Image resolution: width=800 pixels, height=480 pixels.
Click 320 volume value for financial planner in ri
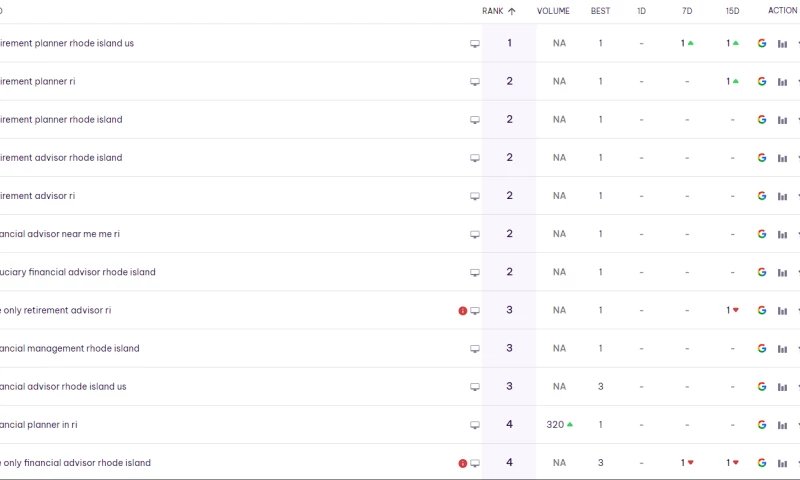555,424
